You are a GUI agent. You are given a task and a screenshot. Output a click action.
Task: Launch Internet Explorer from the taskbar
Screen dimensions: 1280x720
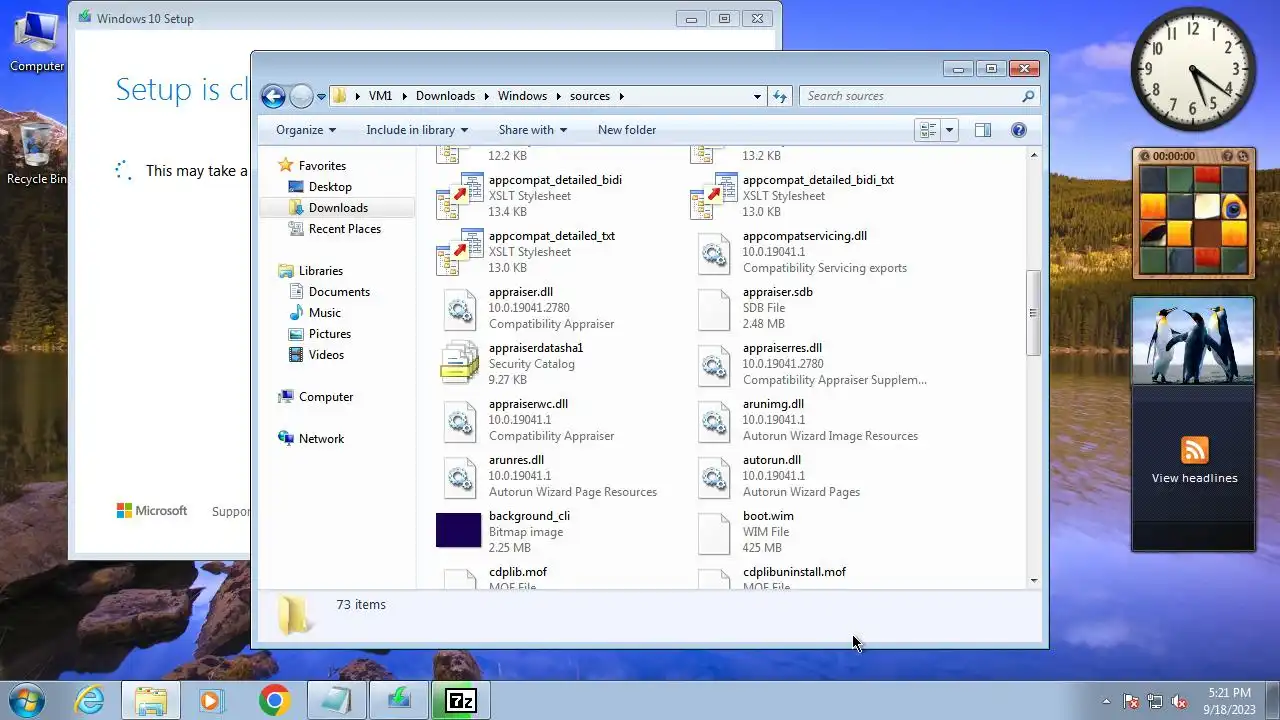pos(90,701)
